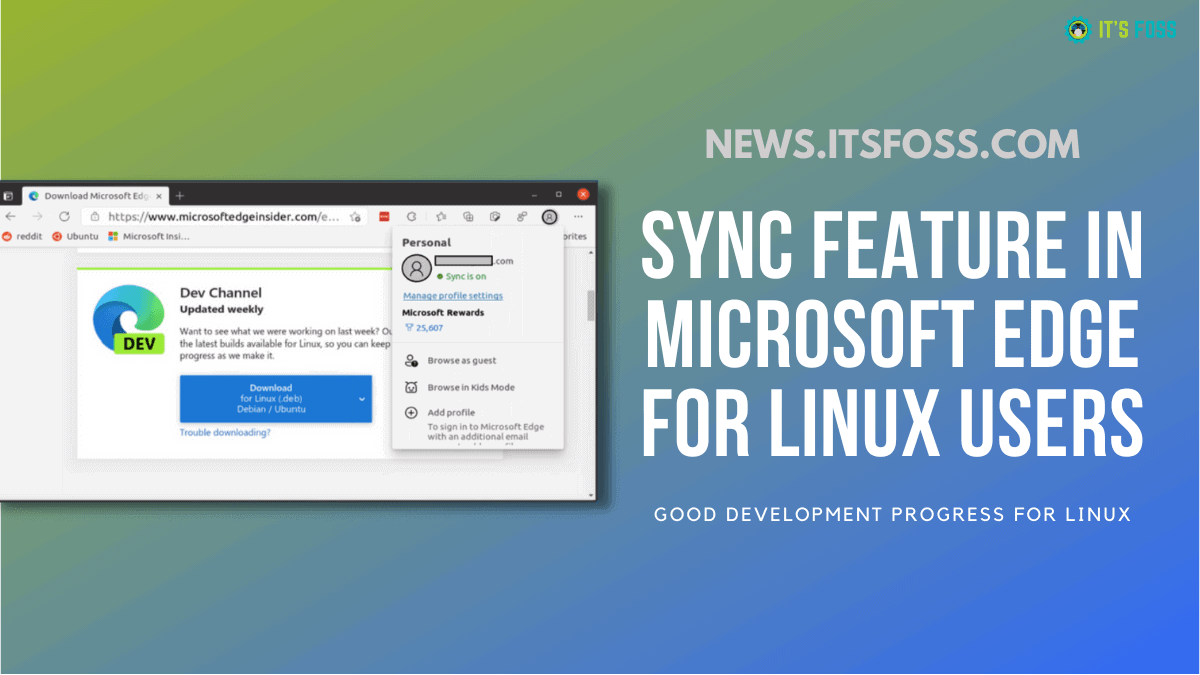Click the Reload page icon
Image resolution: width=1200 pixels, height=675 pixels.
pos(64,216)
